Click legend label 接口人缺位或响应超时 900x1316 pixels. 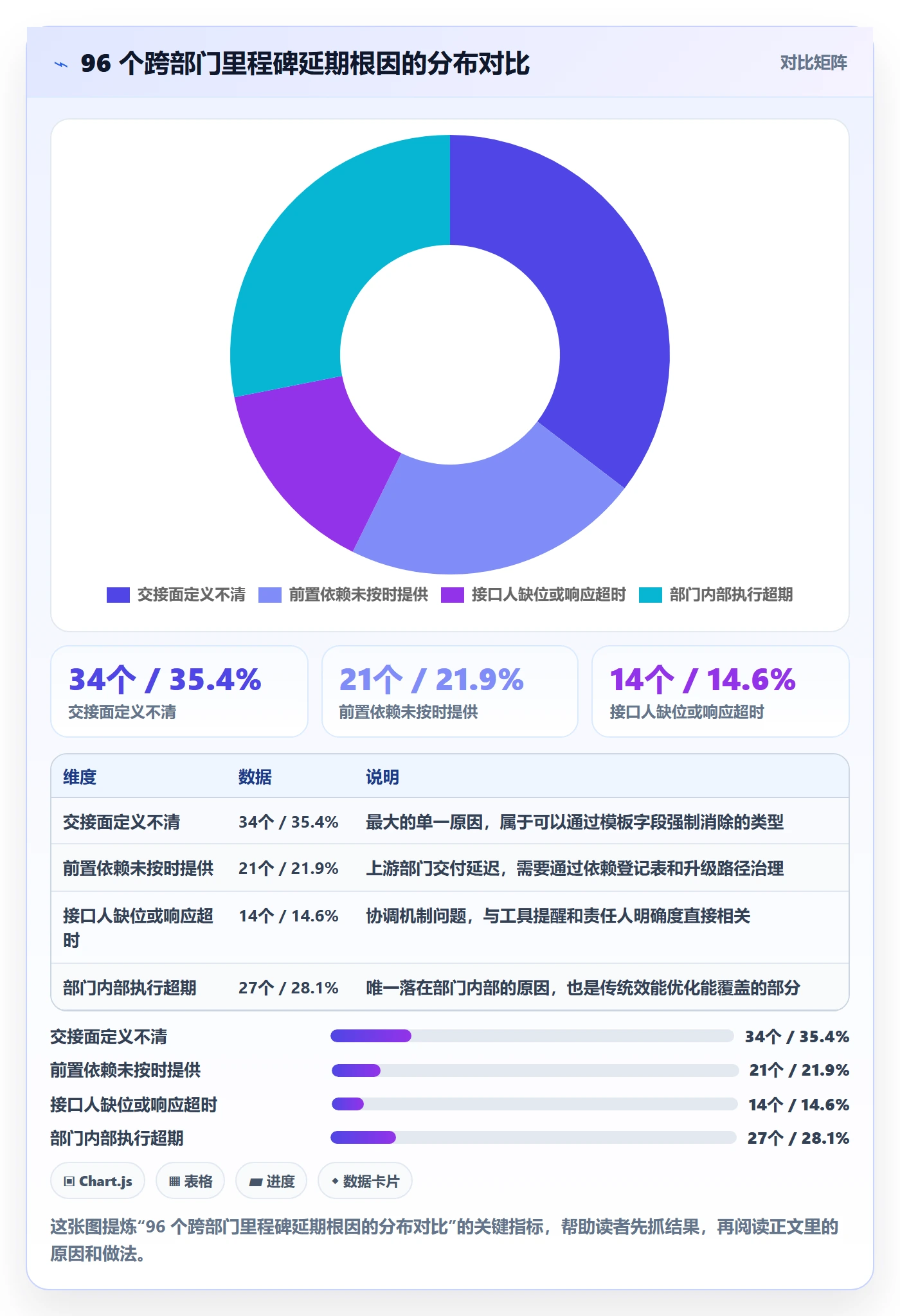549,595
